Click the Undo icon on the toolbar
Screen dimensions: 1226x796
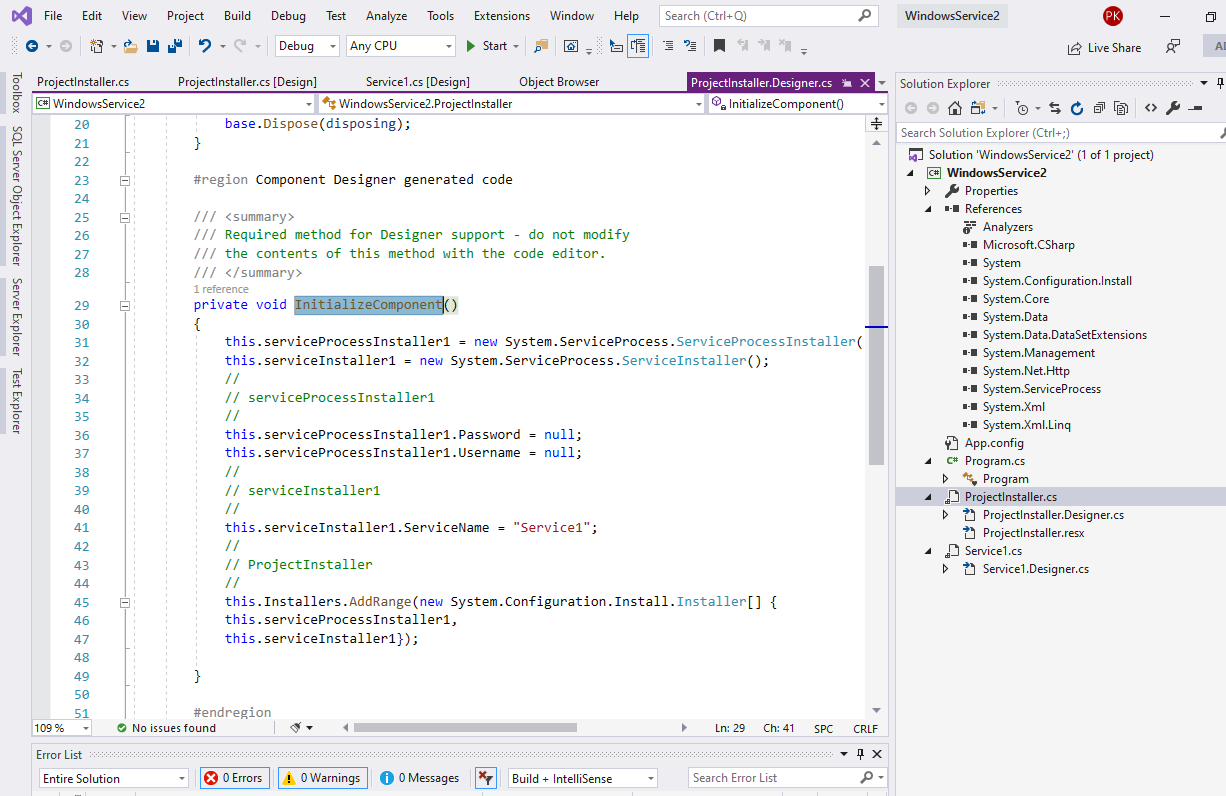point(206,45)
